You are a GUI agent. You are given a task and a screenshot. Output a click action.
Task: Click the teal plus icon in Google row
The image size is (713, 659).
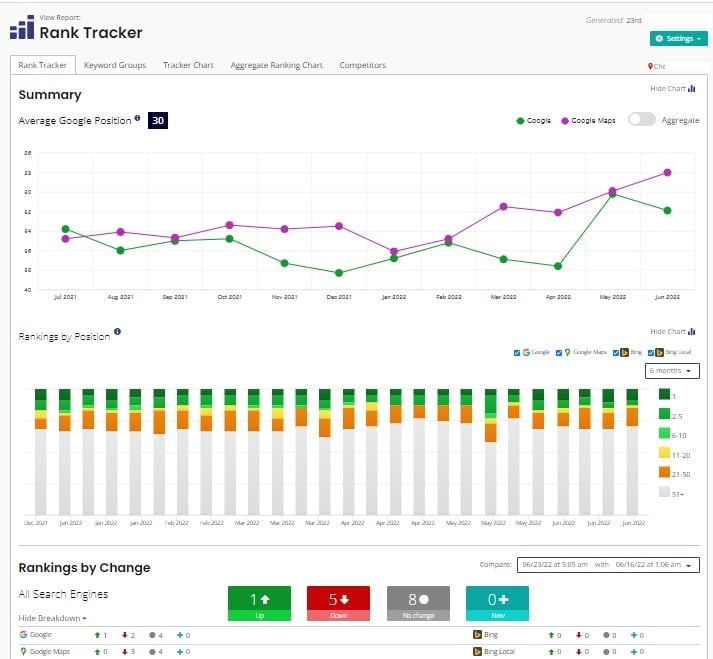[x=180, y=635]
